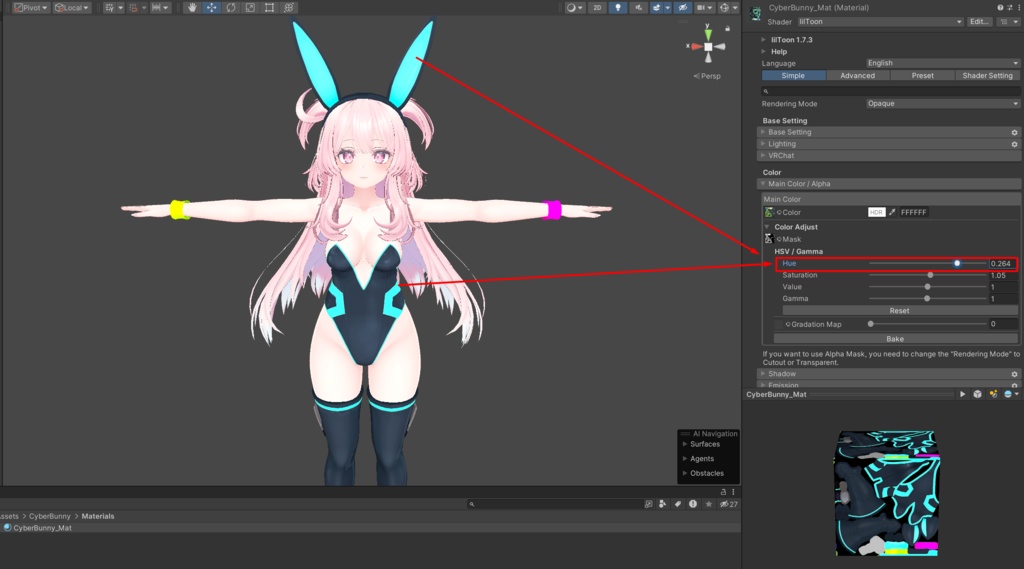Screen dimensions: 1024x569
Task: Open Lighting section gear menu
Action: [x=1015, y=144]
